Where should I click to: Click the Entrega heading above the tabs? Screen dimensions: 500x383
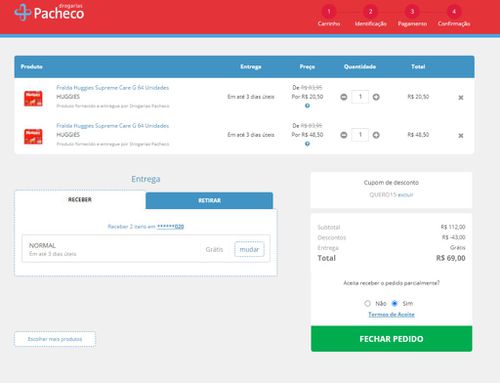coord(146,179)
